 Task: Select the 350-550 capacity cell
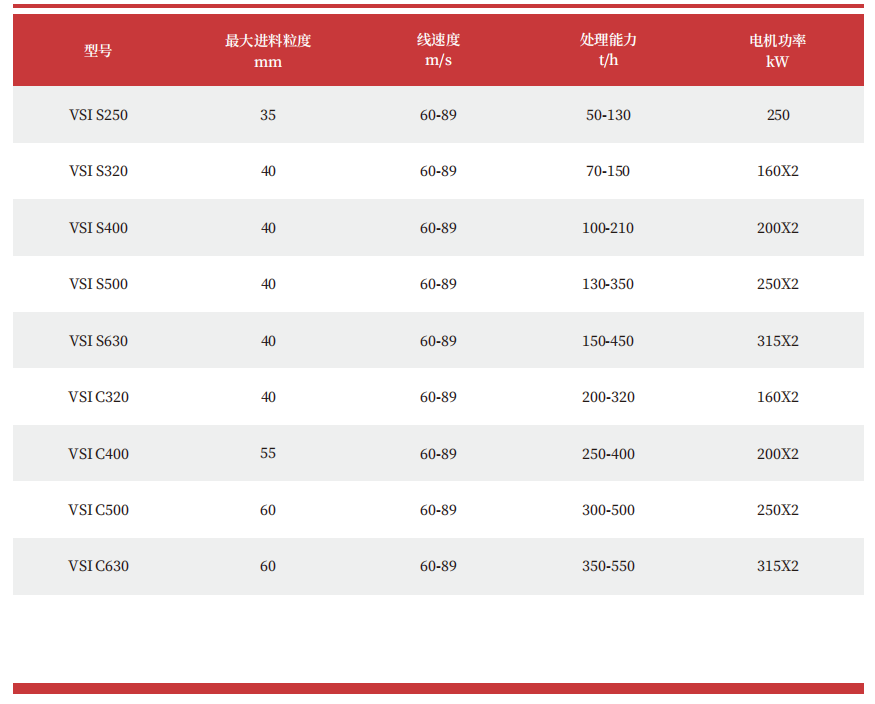click(608, 566)
